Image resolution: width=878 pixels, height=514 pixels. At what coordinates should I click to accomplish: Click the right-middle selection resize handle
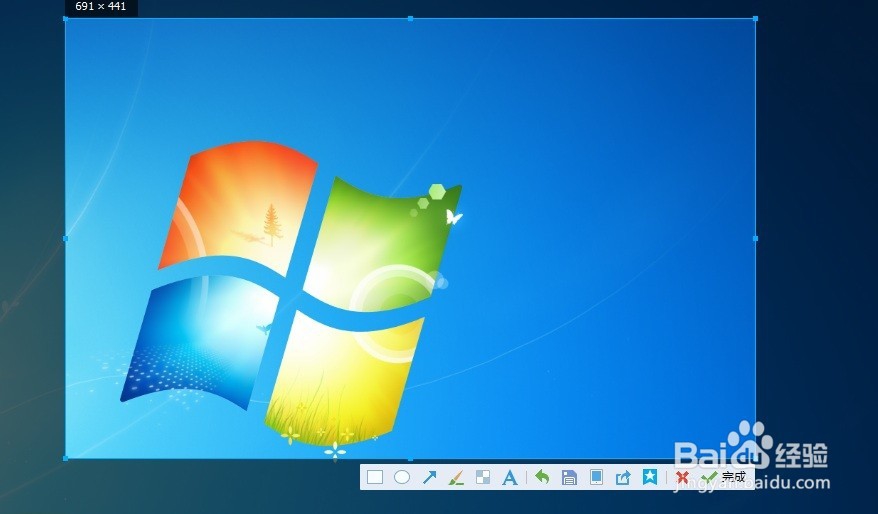[x=755, y=239]
